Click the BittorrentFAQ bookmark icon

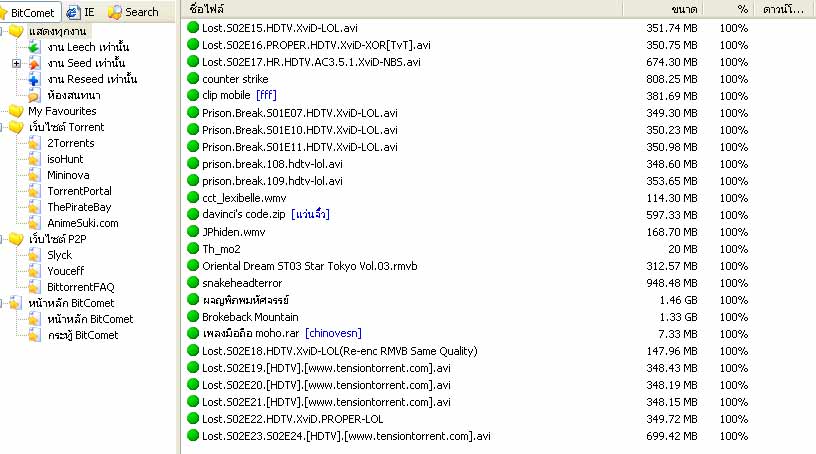point(34,287)
